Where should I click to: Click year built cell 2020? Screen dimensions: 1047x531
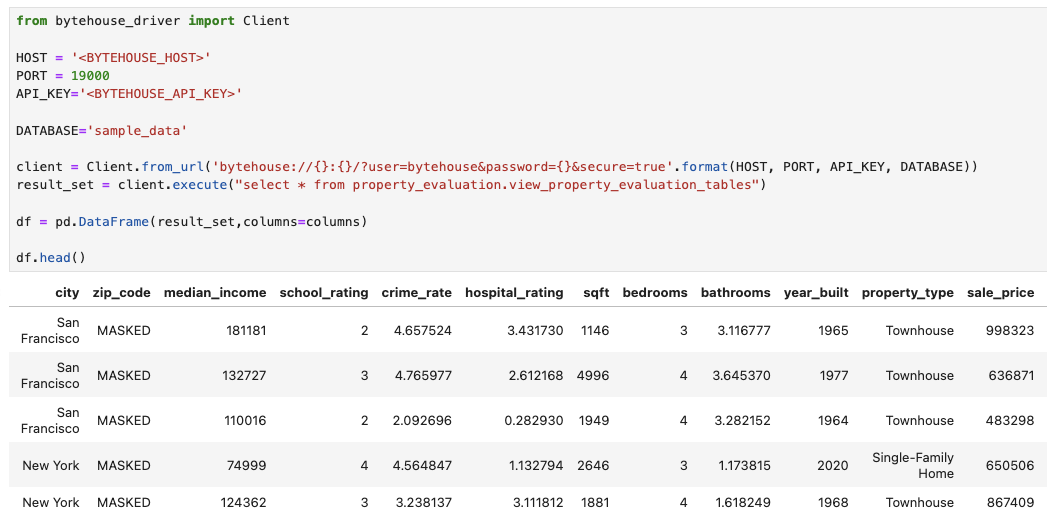tap(833, 466)
